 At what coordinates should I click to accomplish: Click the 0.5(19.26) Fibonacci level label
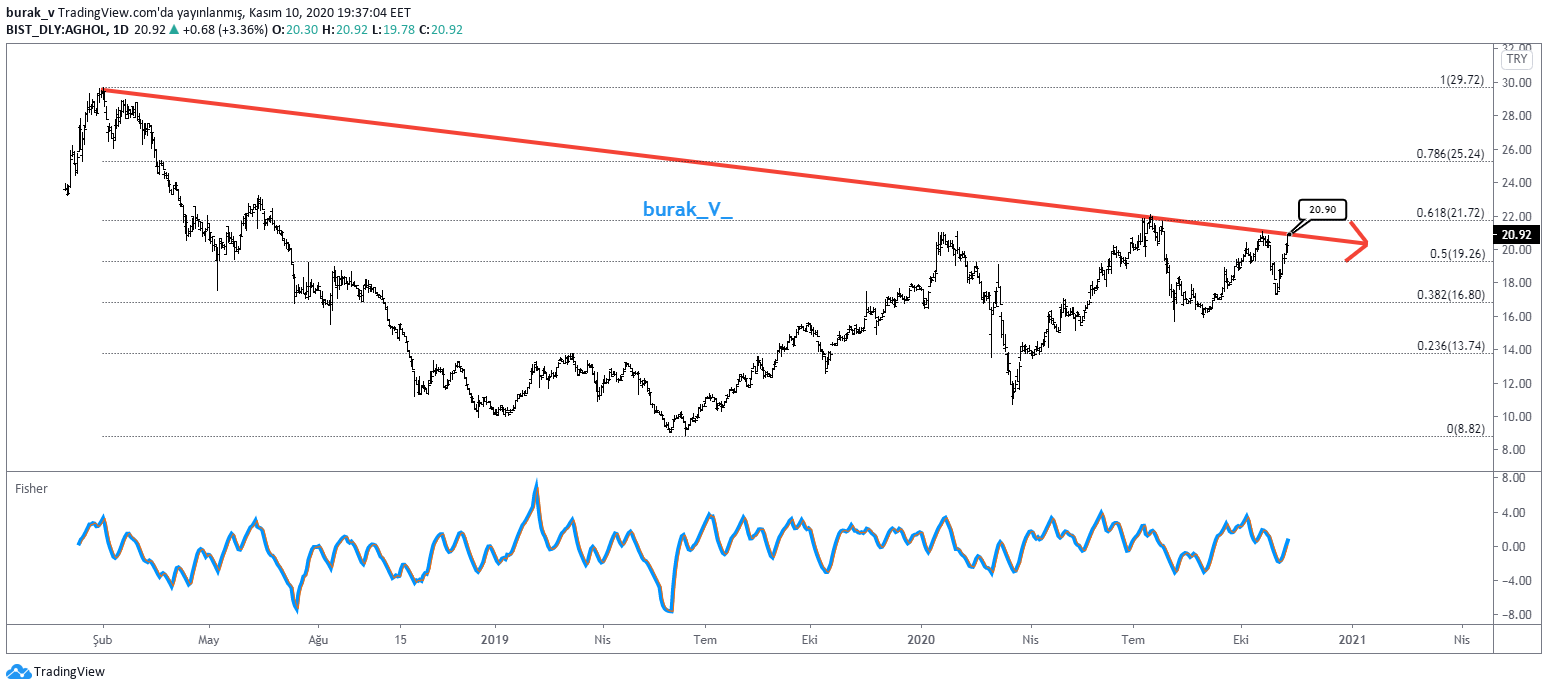click(x=1457, y=254)
